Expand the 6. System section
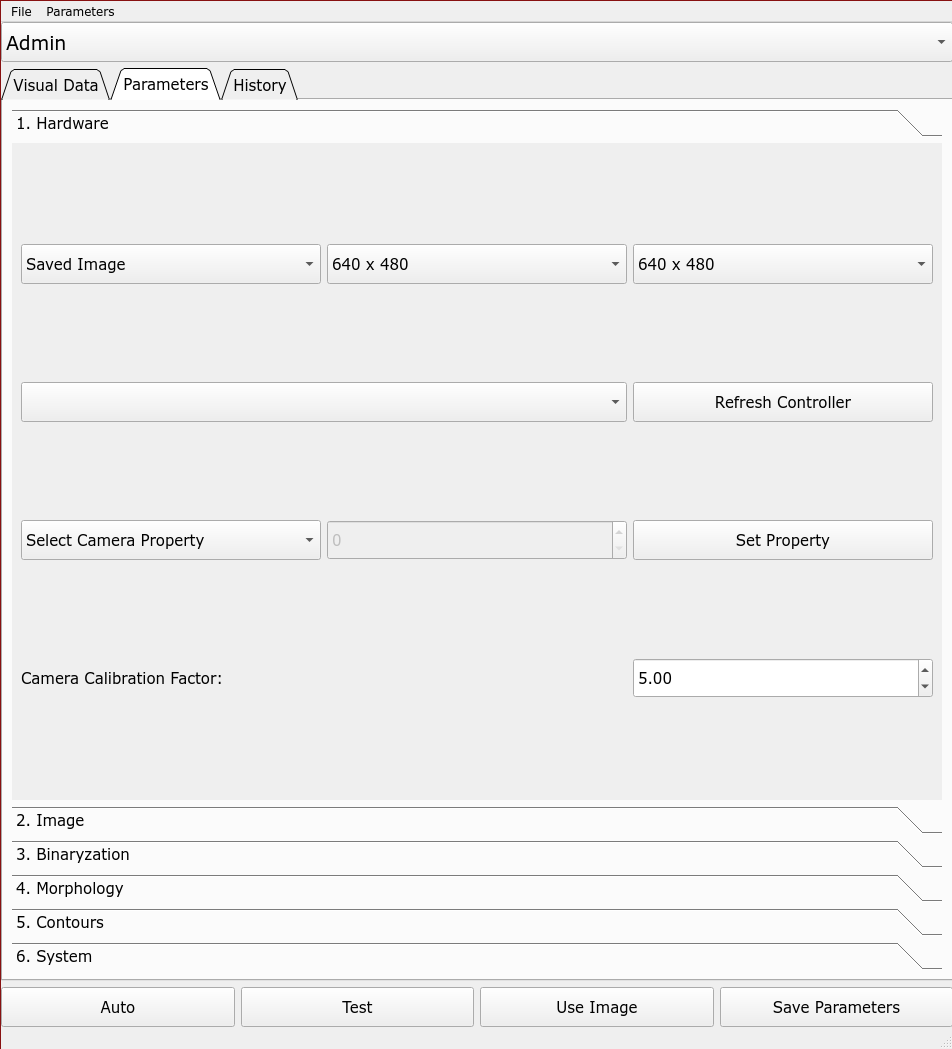The image size is (952, 1049). tap(476, 957)
